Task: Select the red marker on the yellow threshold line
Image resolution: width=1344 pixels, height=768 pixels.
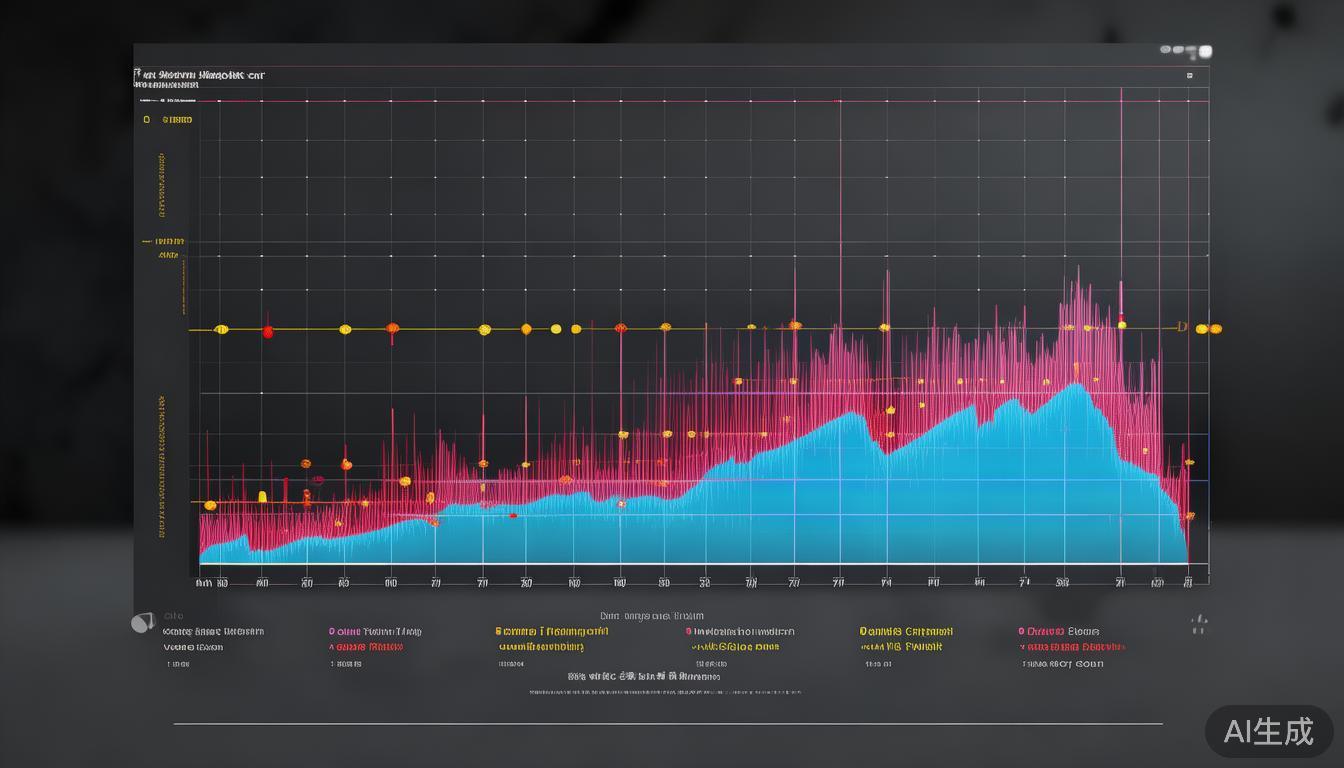Action: pos(267,331)
